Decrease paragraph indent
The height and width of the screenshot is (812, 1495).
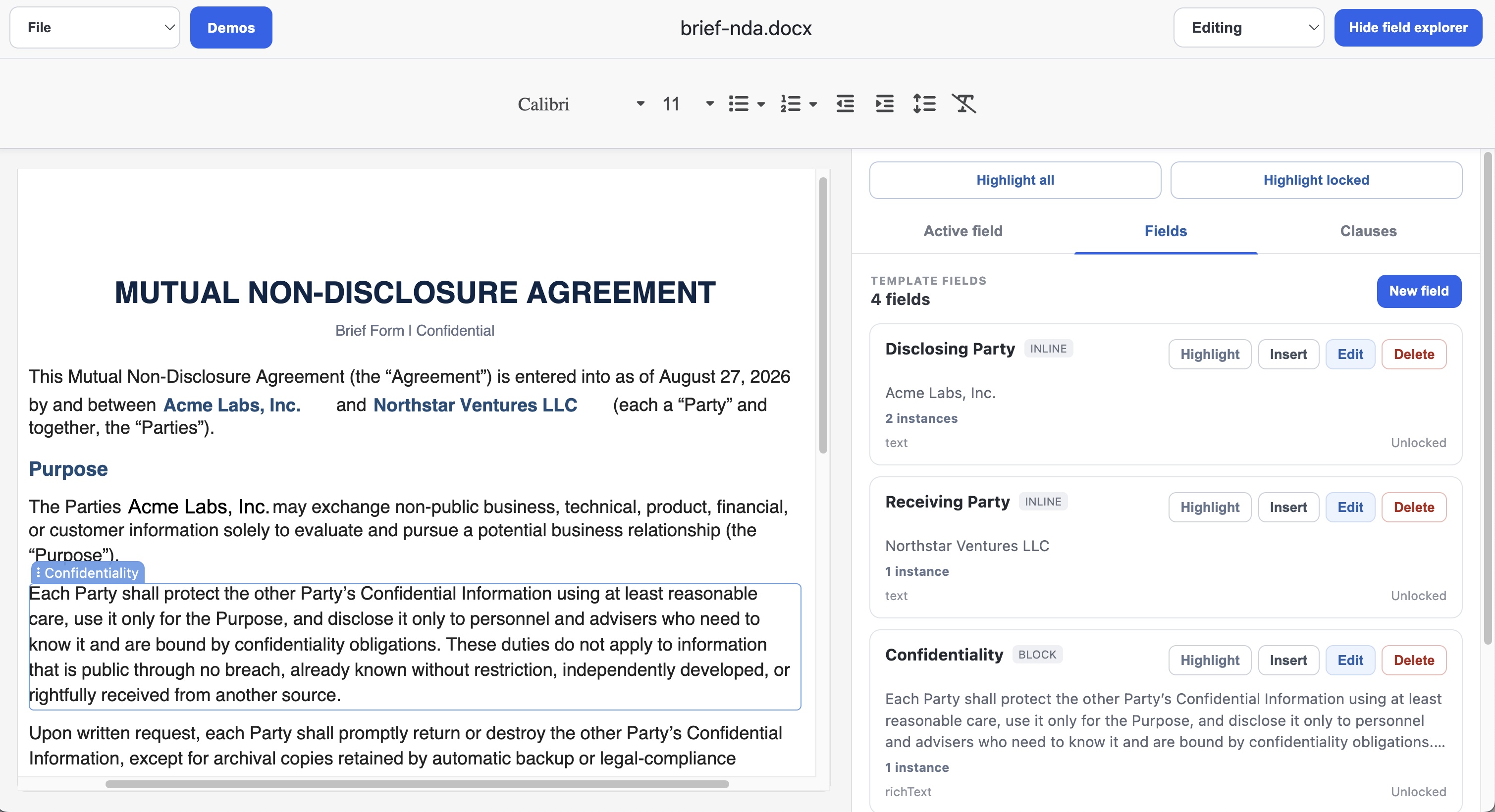(x=845, y=104)
